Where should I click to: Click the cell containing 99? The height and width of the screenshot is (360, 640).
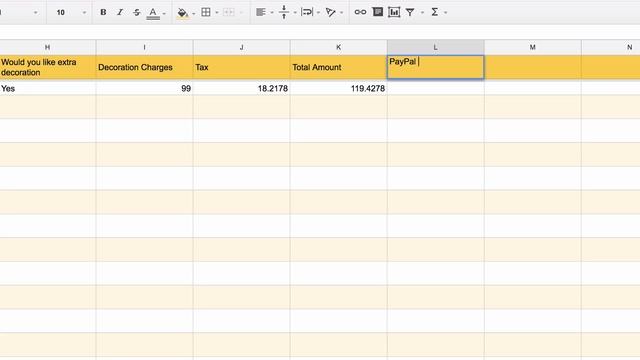pos(144,88)
